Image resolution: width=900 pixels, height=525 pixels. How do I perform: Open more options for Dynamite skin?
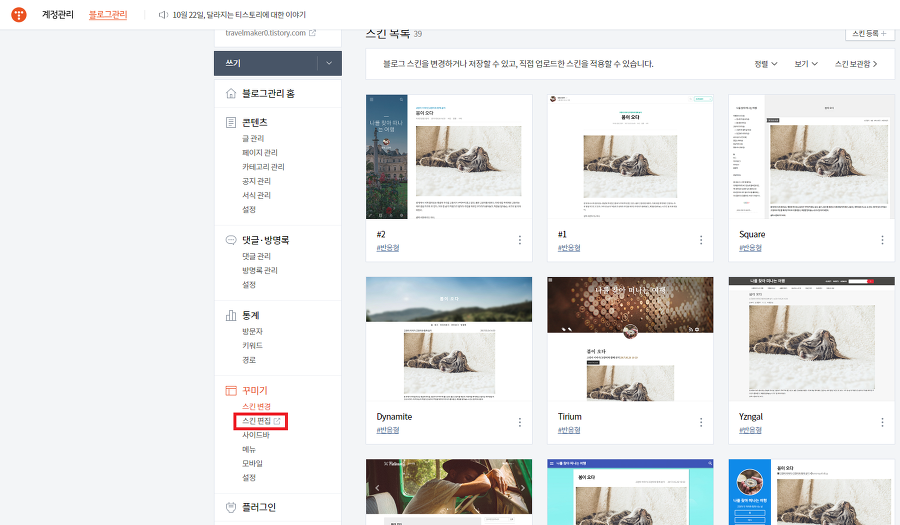[519, 422]
